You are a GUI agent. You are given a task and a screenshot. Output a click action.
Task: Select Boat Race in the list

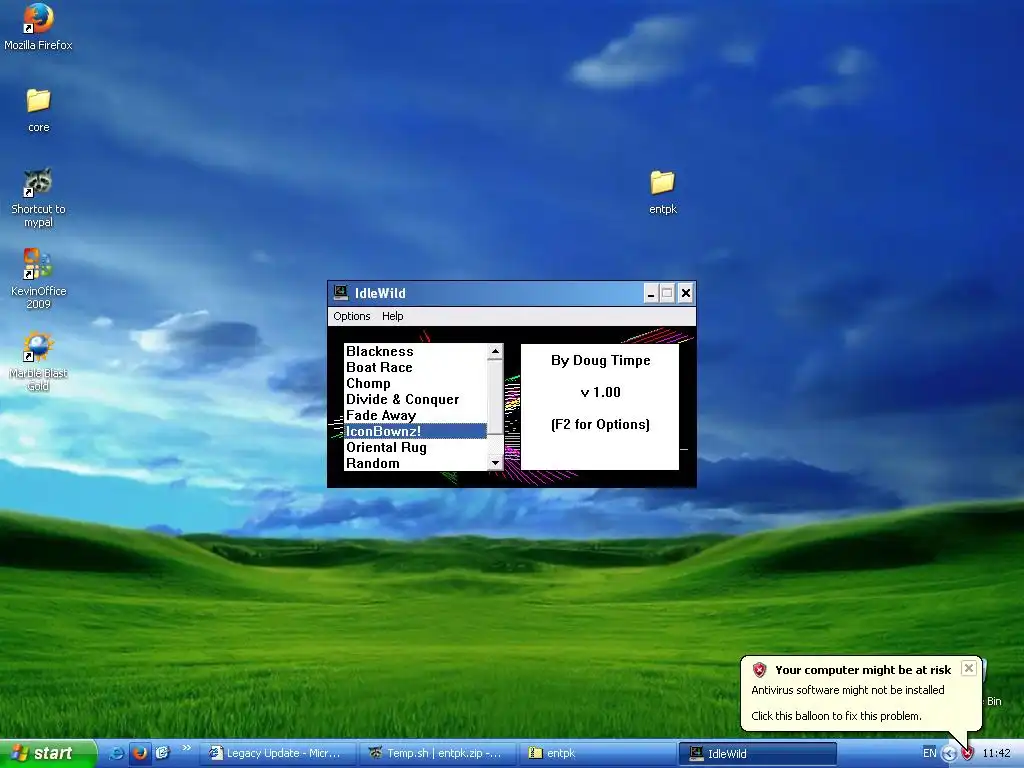click(x=415, y=367)
